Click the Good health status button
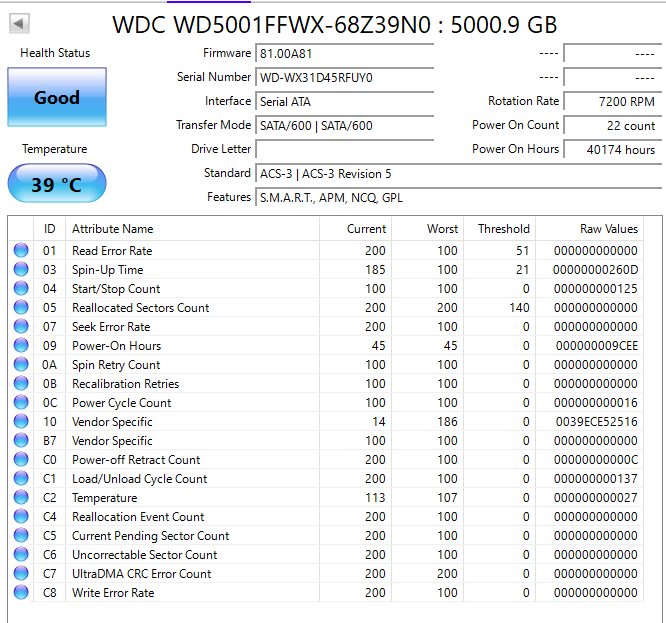The width and height of the screenshot is (666, 623). click(56, 97)
